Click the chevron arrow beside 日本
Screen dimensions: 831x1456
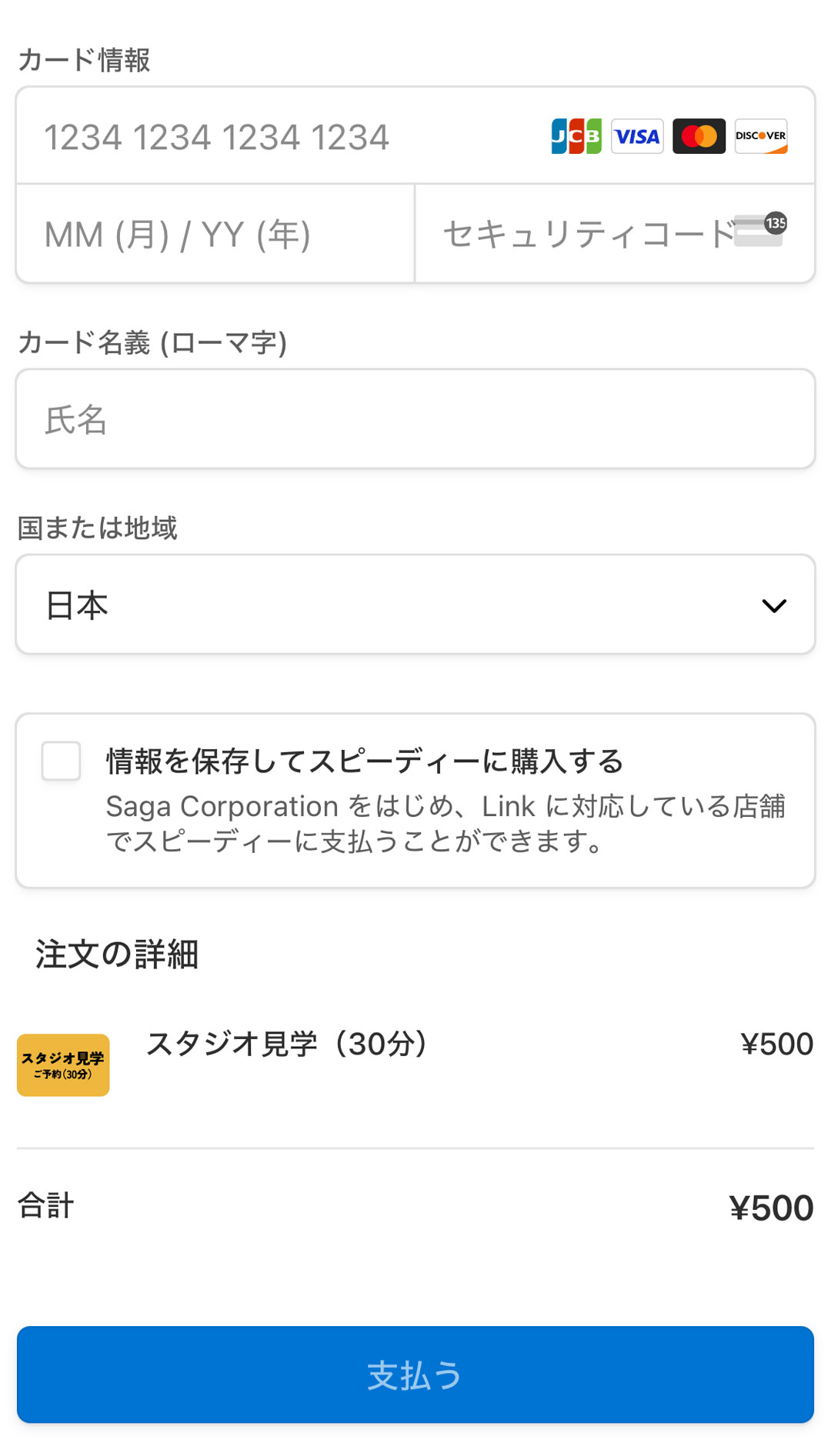(773, 605)
